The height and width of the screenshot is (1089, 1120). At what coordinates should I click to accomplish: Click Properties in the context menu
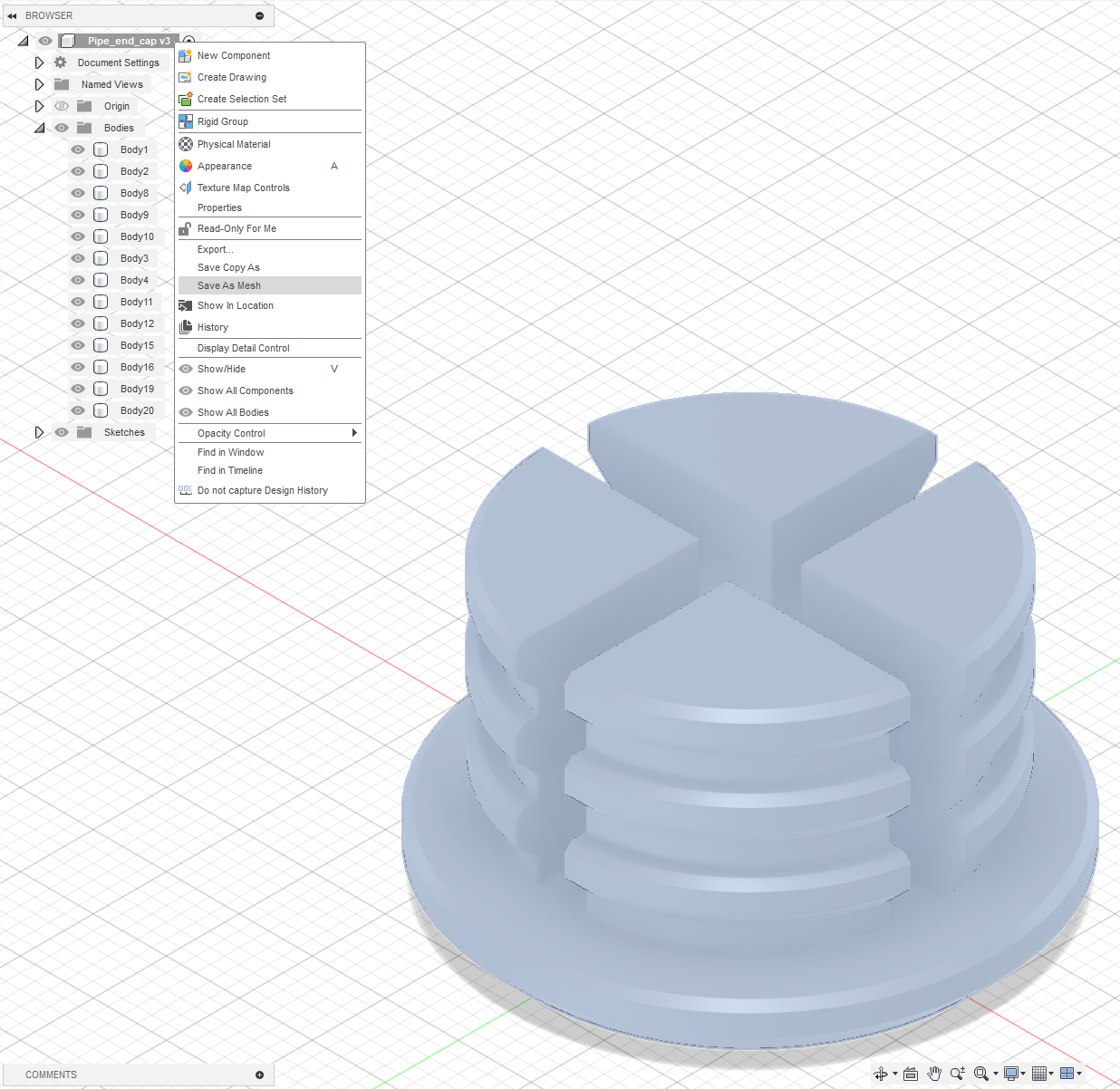click(270, 207)
